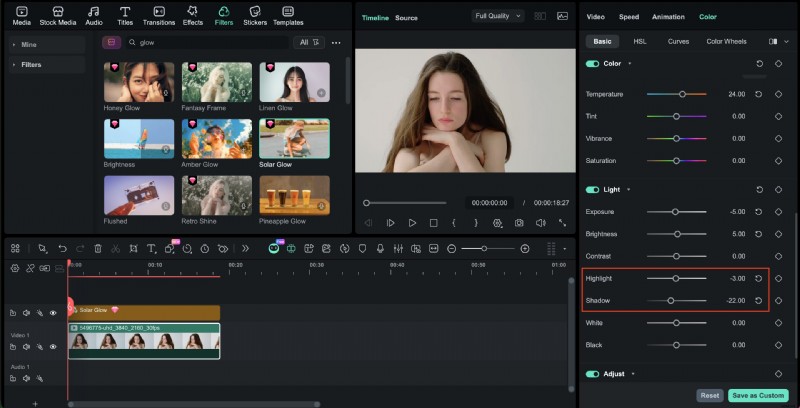This screenshot has height=408, width=800.
Task: Click the Save as Custom button
Action: click(x=758, y=395)
